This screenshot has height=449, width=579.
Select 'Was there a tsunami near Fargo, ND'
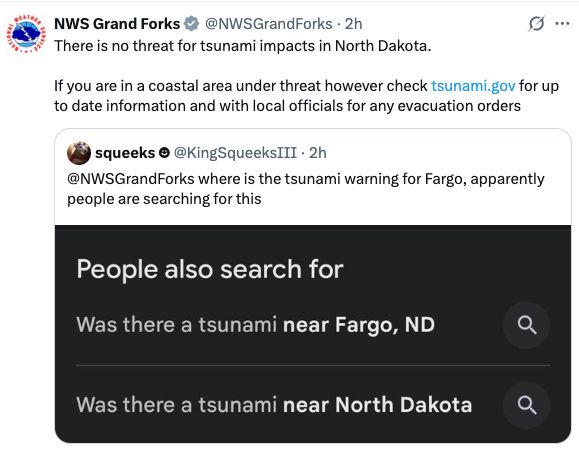pos(256,325)
